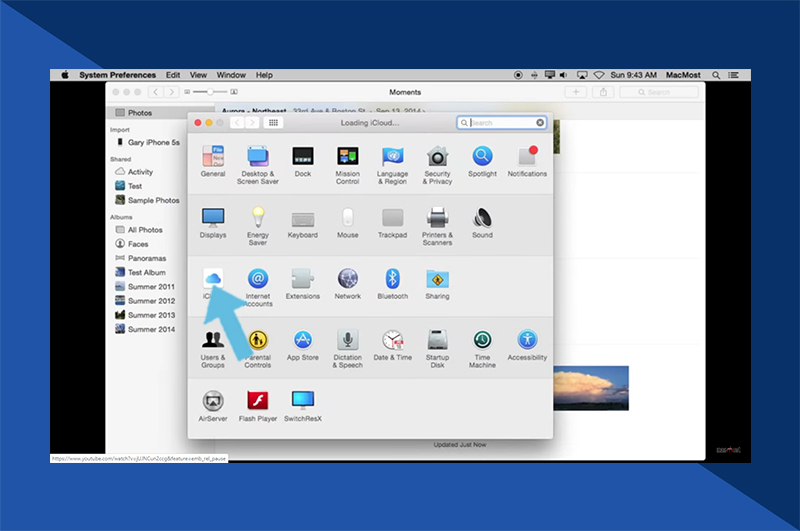Image resolution: width=800 pixels, height=531 pixels.
Task: Select Photos in the Photos sidebar
Action: [x=160, y=113]
